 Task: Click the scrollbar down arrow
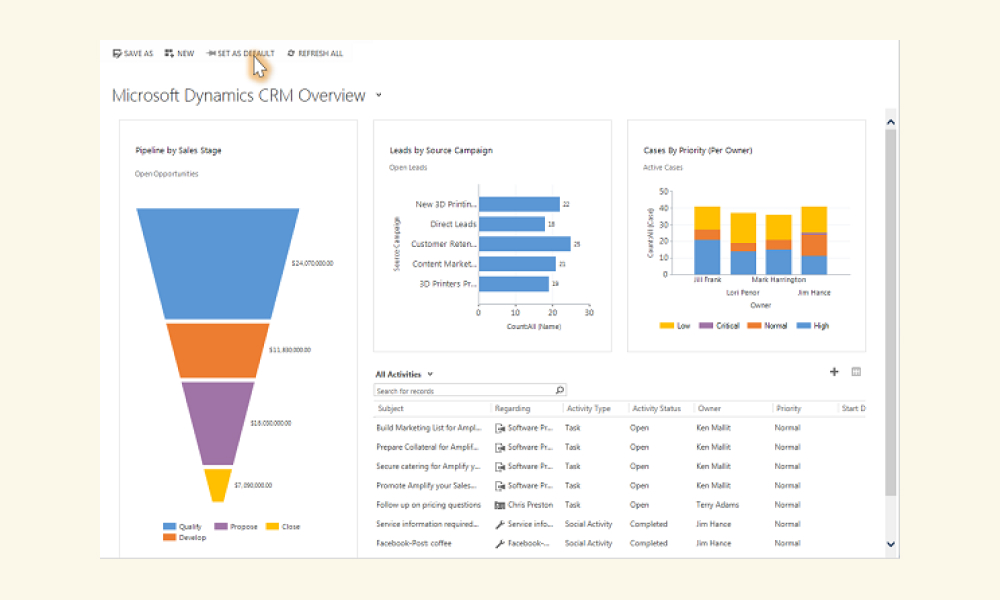tap(891, 544)
